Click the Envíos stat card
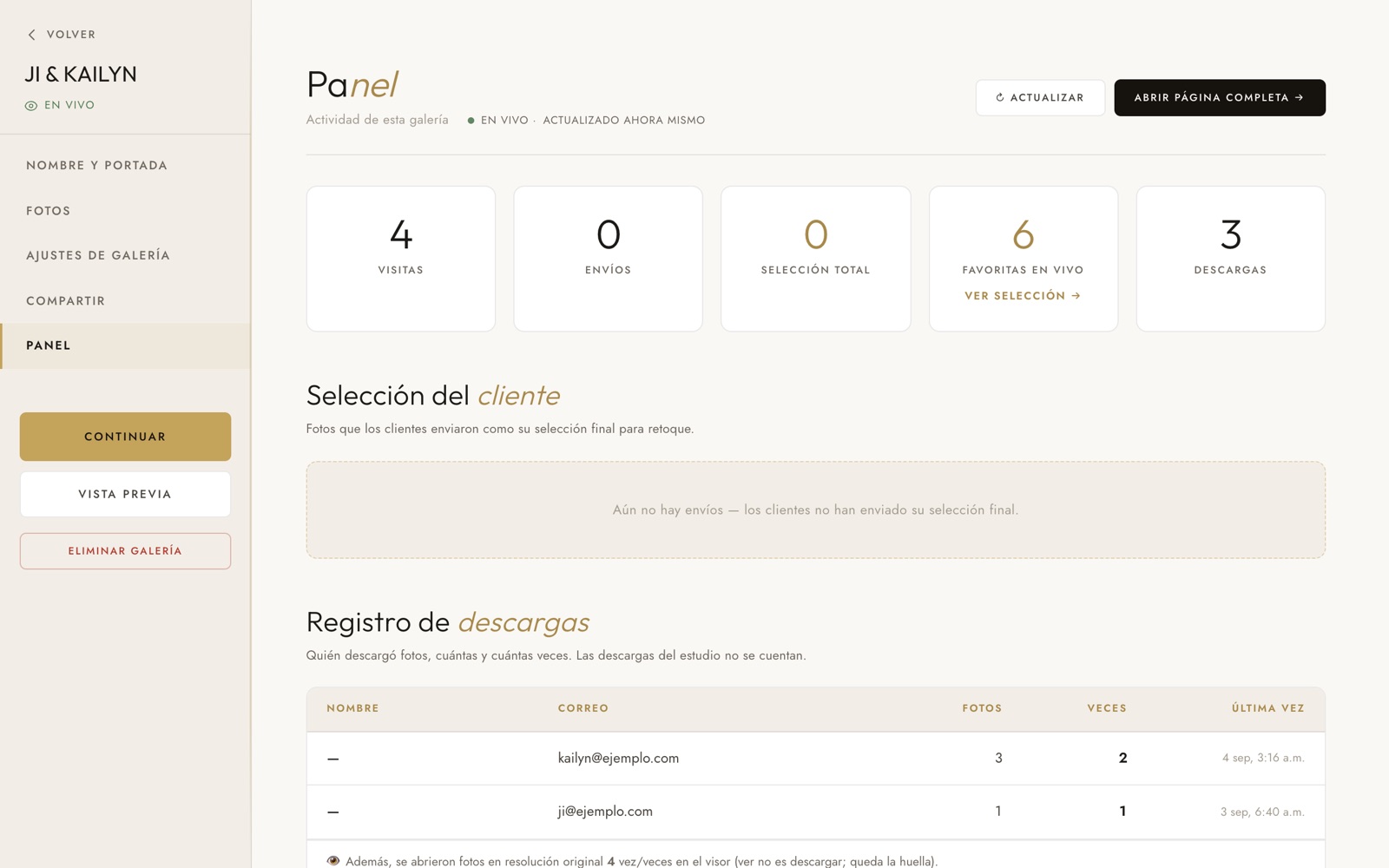 609,259
